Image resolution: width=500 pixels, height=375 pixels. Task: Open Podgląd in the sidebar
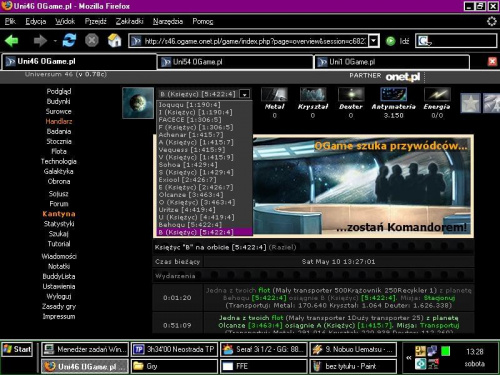pyautogui.click(x=59, y=91)
